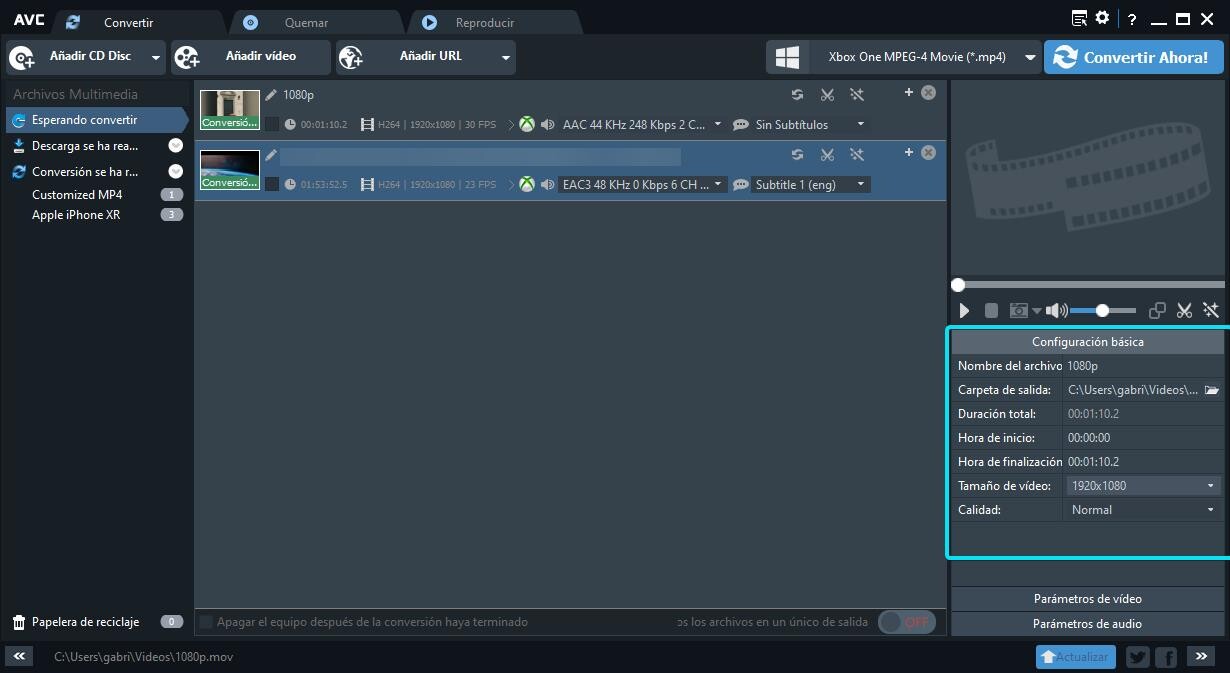
Task: Change Subtitle 1 (eng) using its dropdown
Action: coord(859,184)
